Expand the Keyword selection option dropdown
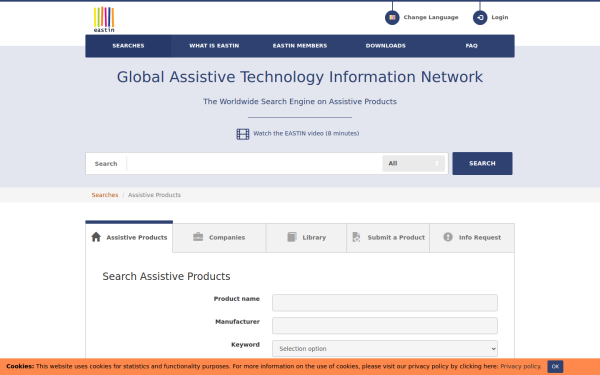 tap(385, 349)
